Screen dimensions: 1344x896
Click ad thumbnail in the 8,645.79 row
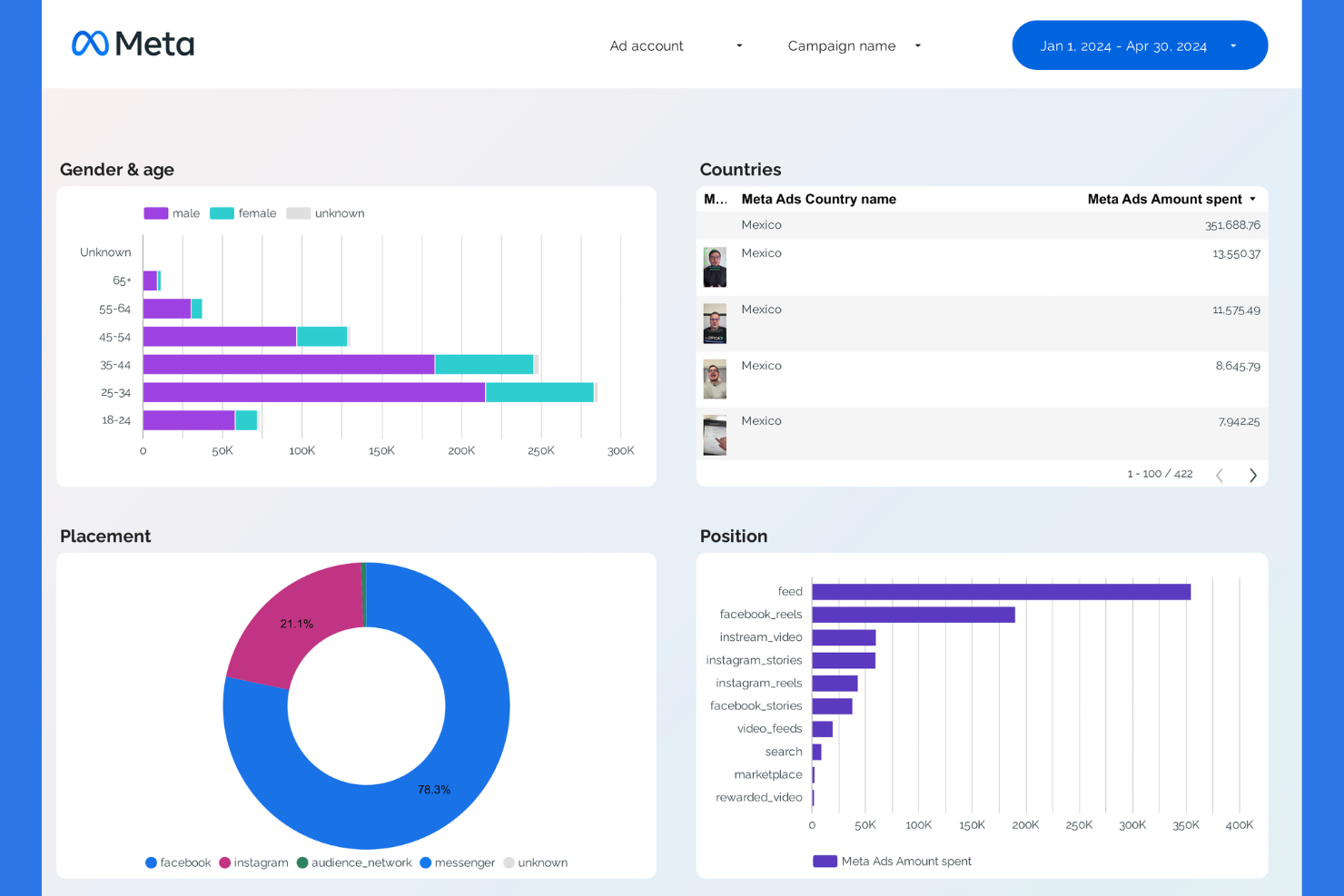[x=715, y=379]
